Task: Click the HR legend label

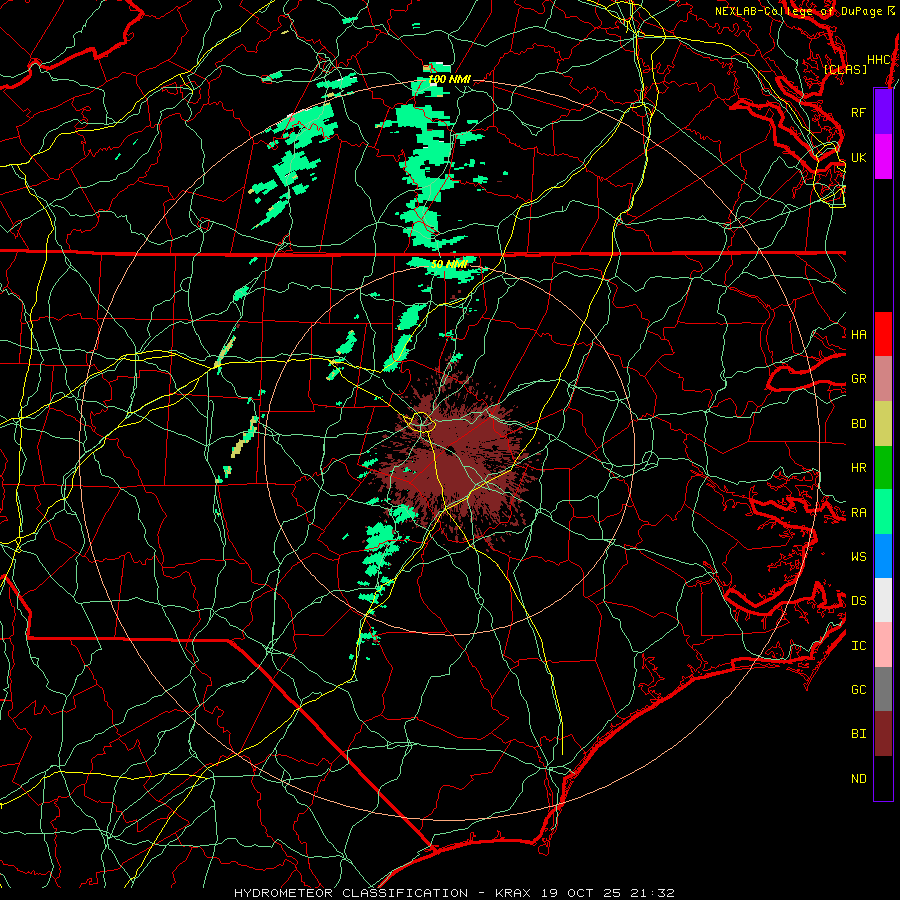Action: click(x=858, y=468)
